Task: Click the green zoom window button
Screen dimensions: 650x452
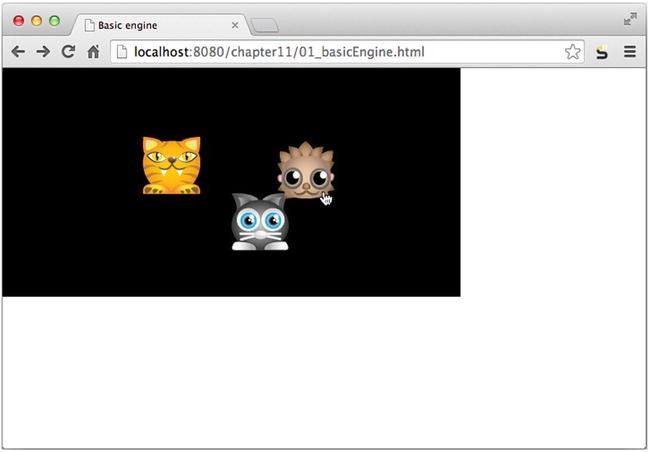Action: pos(55,21)
